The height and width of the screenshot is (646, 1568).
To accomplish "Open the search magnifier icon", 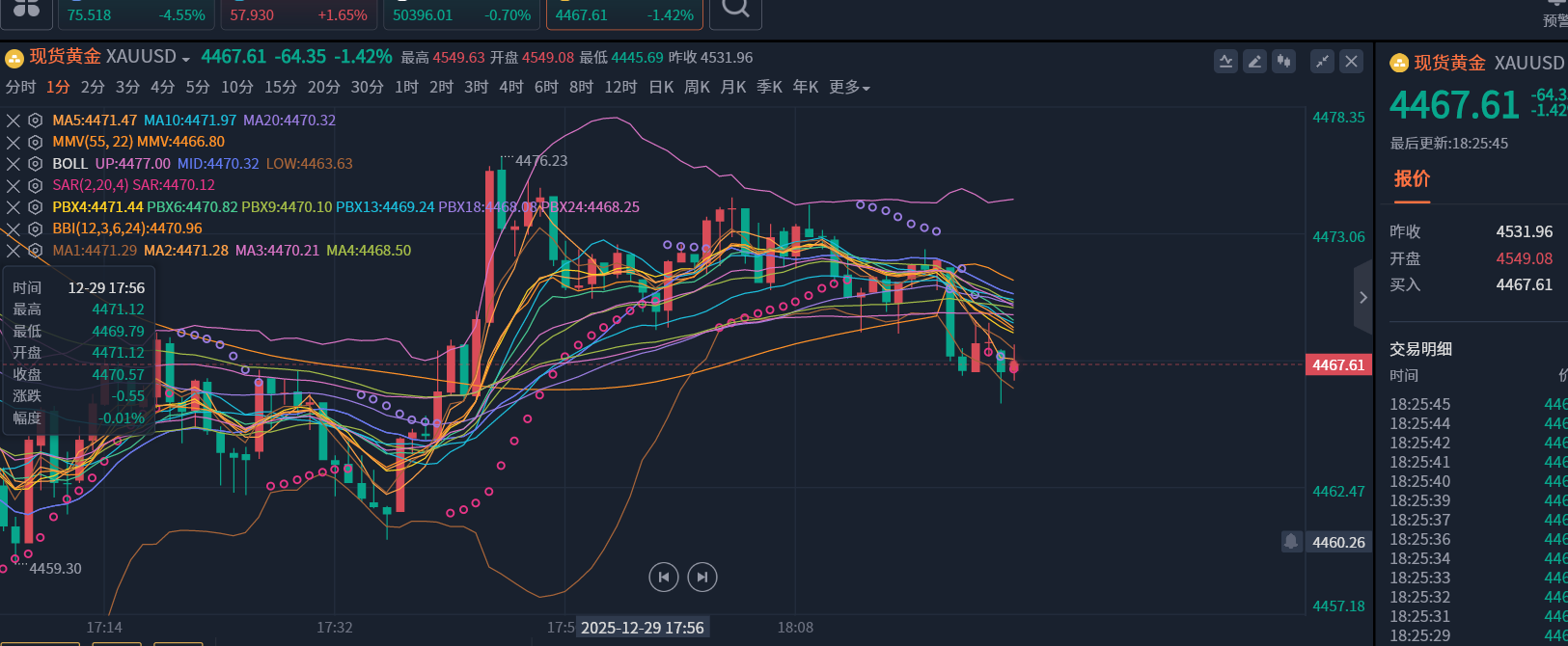I will pos(735,10).
